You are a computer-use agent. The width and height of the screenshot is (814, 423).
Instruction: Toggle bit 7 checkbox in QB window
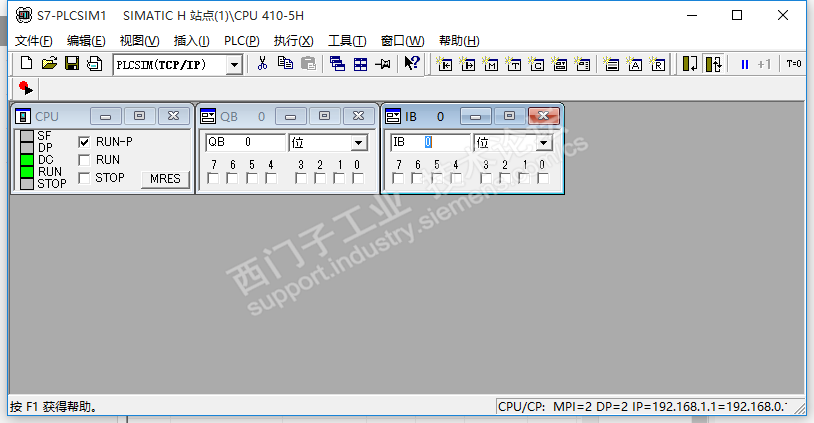(x=213, y=178)
